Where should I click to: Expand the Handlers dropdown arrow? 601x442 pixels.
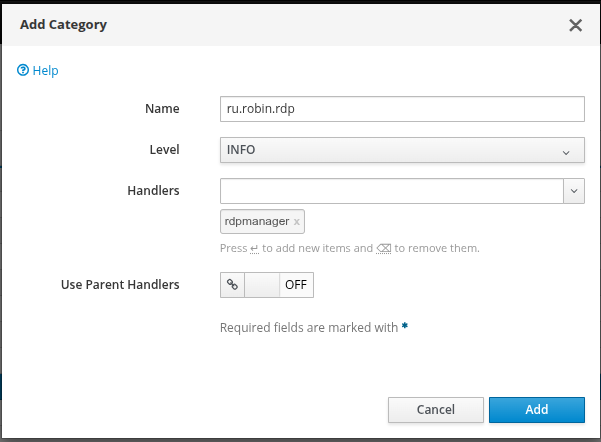[x=574, y=190]
